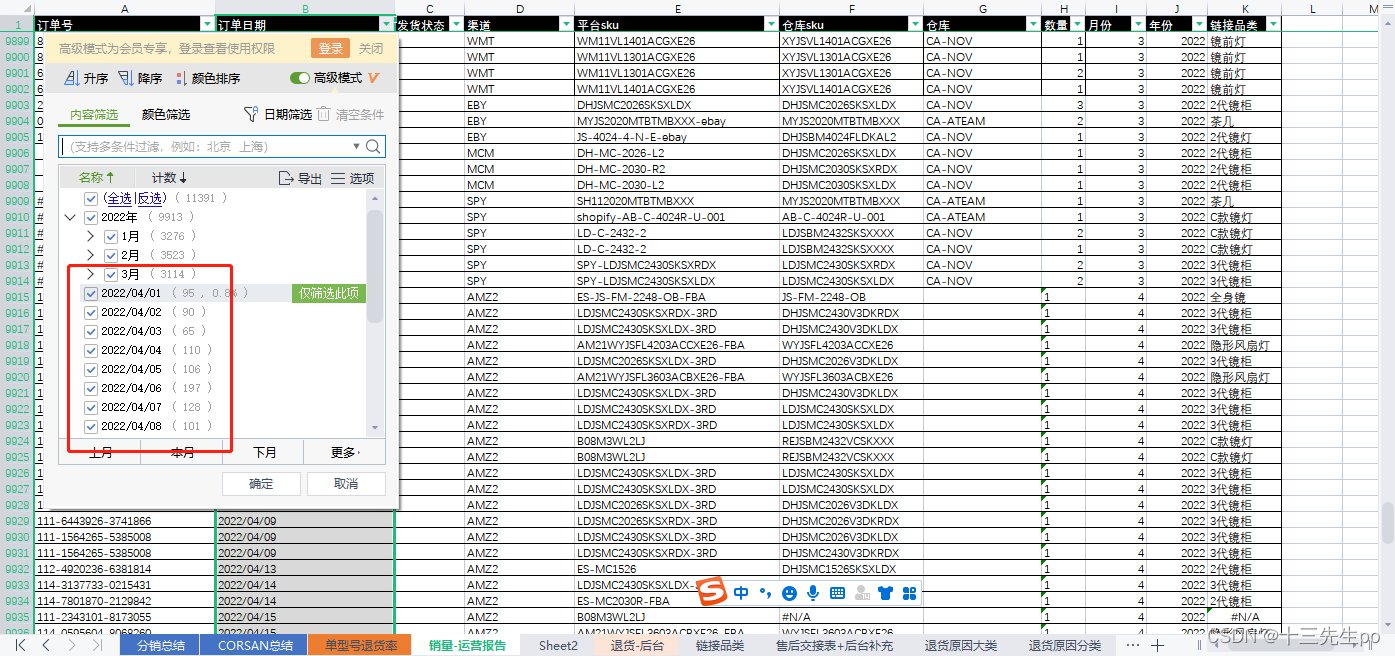Image resolution: width=1395 pixels, height=656 pixels.
Task: Sort list by 名称 column header
Action: click(x=97, y=178)
